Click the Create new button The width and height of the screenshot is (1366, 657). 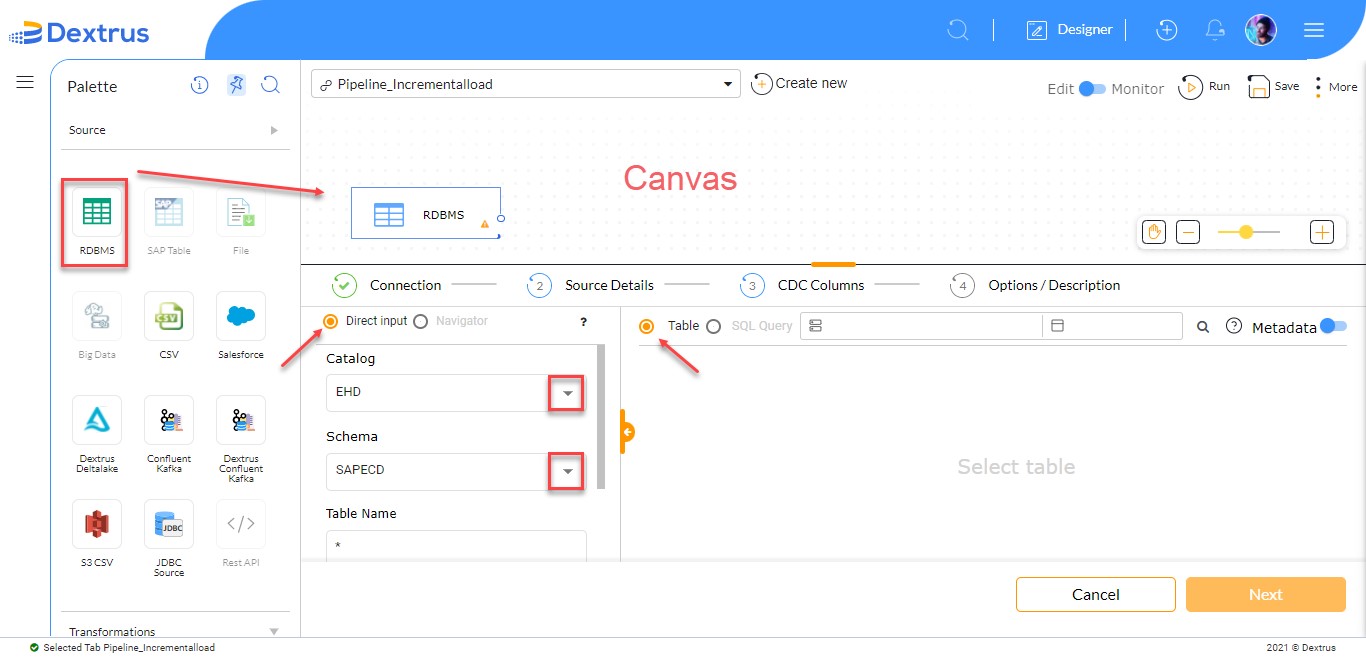click(800, 84)
